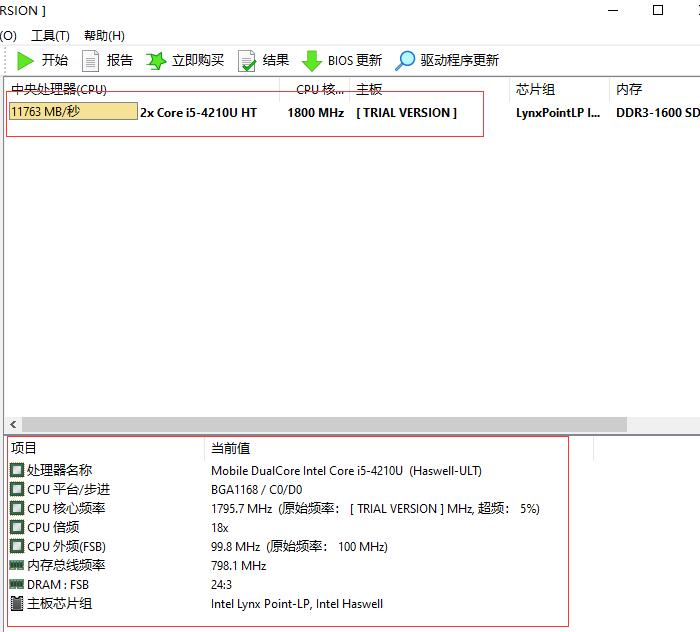Click the 主板芯片组 row icon
The image size is (700, 632).
click(17, 604)
